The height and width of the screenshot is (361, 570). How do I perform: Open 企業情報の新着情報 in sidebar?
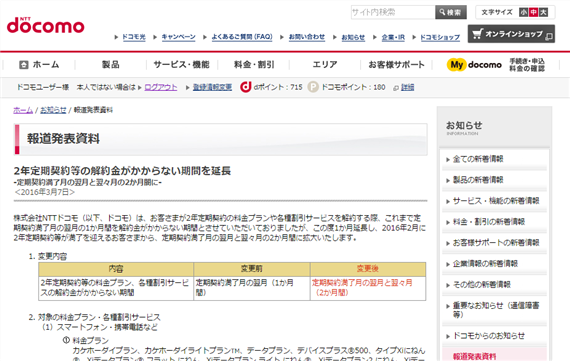(x=485, y=264)
